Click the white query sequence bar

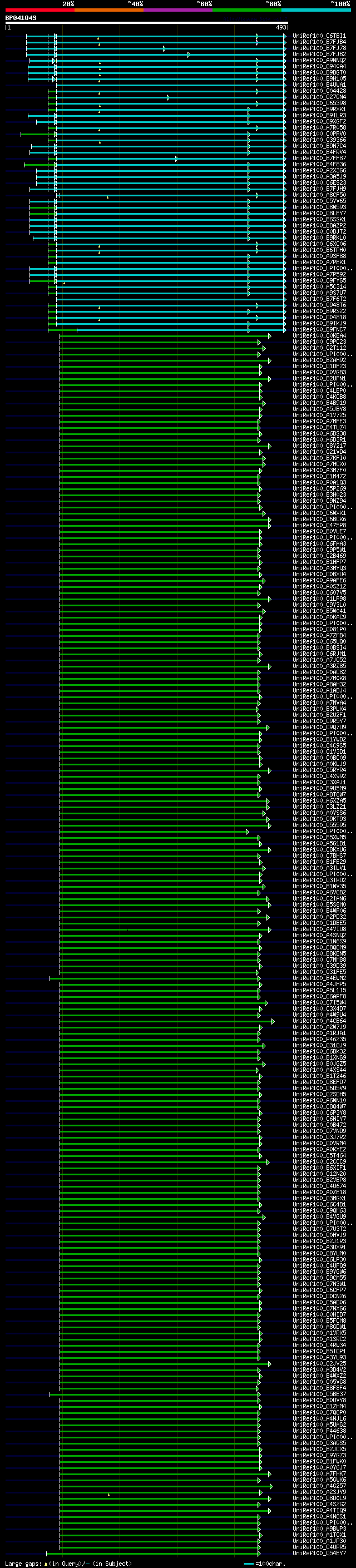tap(147, 23)
